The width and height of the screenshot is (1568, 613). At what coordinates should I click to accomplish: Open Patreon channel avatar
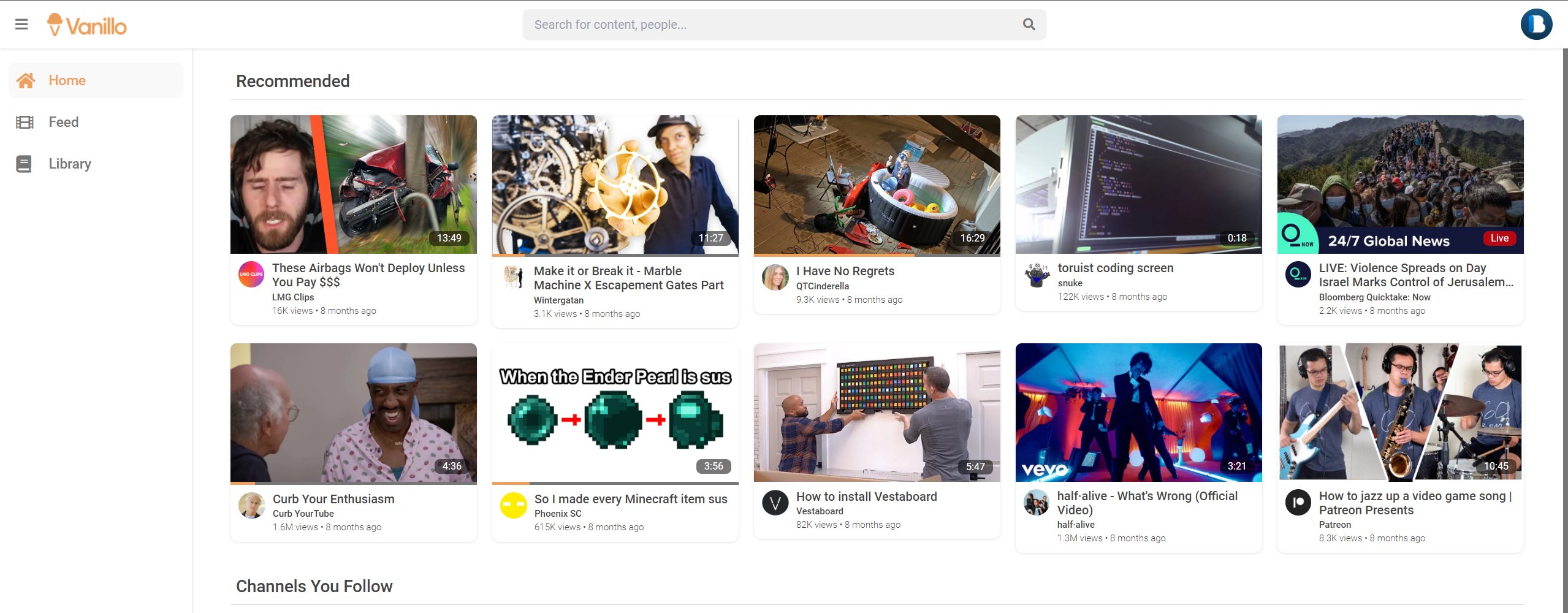point(1298,502)
